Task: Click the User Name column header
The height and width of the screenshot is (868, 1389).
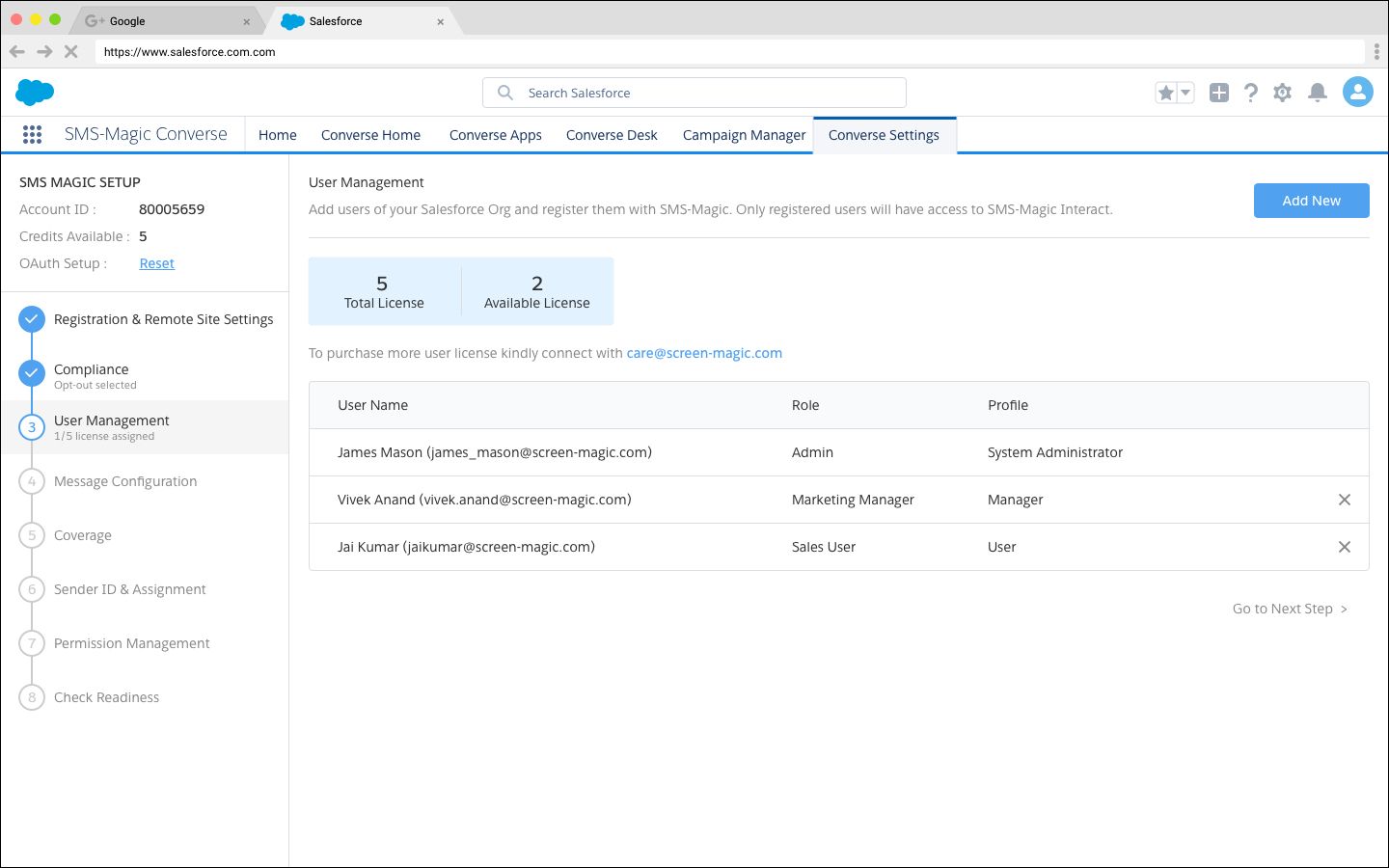Action: click(372, 405)
